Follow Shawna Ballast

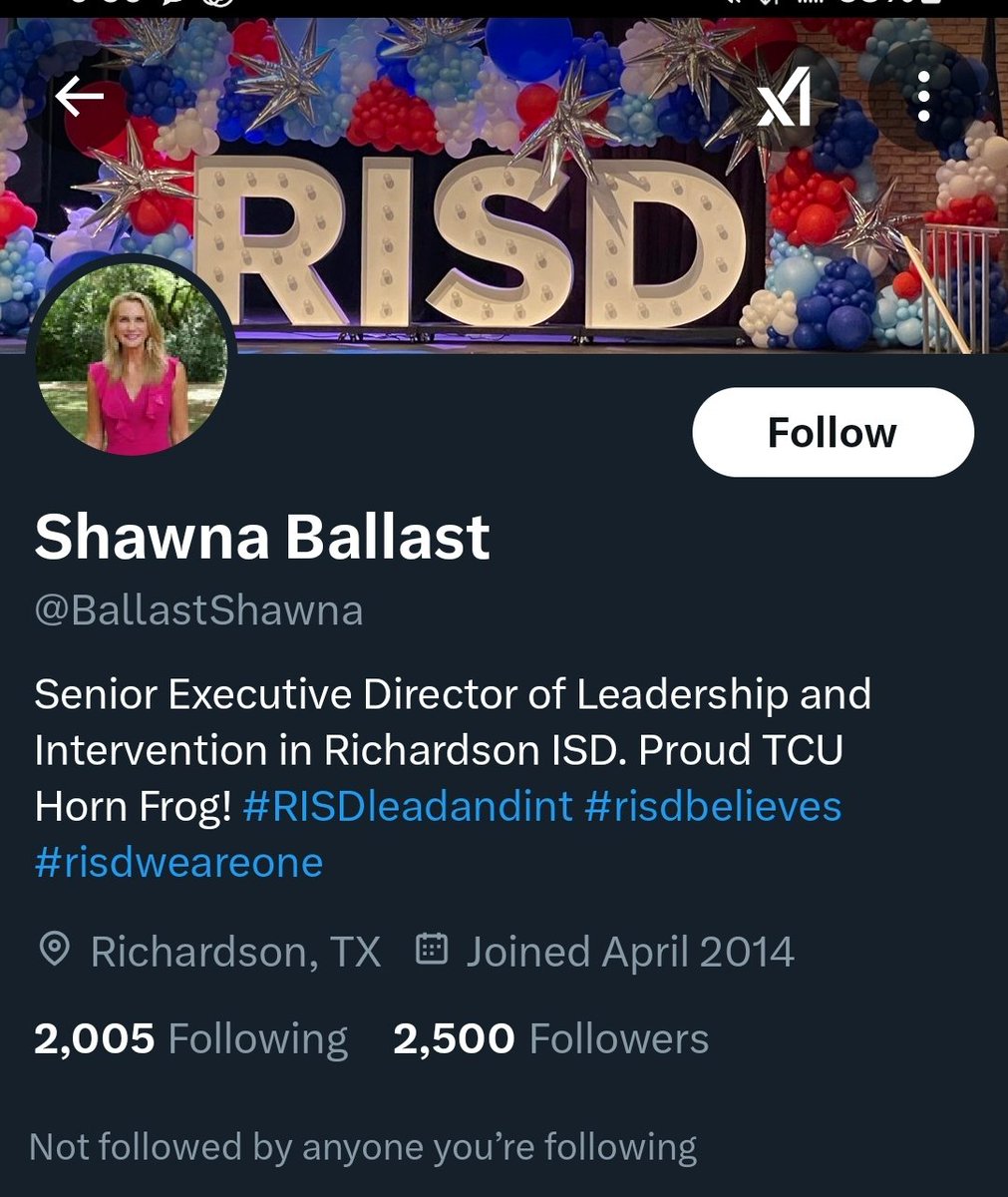tap(833, 432)
